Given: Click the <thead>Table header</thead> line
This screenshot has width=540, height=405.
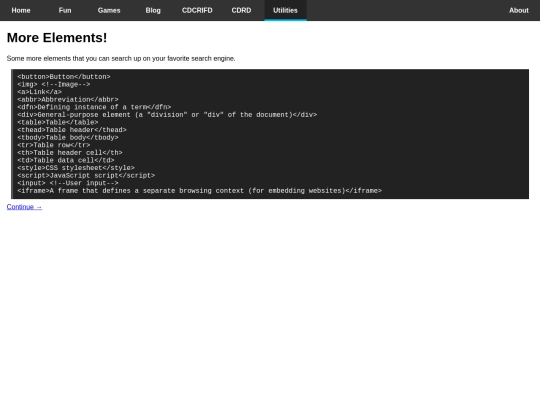Looking at the screenshot, I should click(72, 129).
